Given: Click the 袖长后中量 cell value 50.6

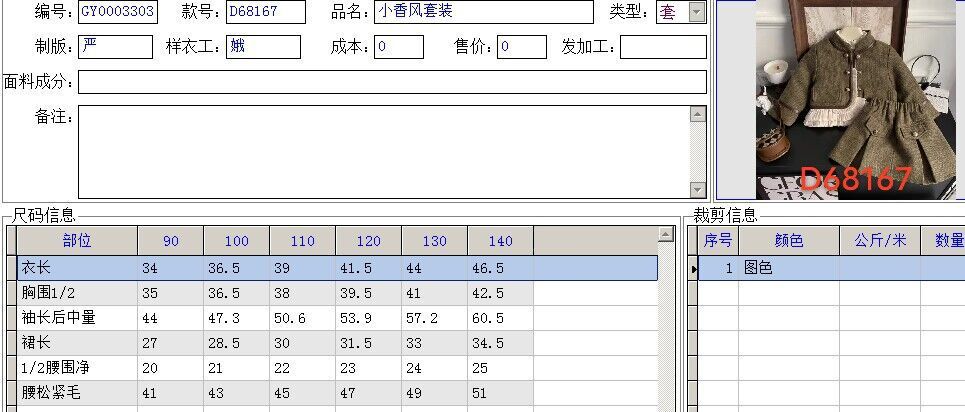Looking at the screenshot, I should (302, 318).
